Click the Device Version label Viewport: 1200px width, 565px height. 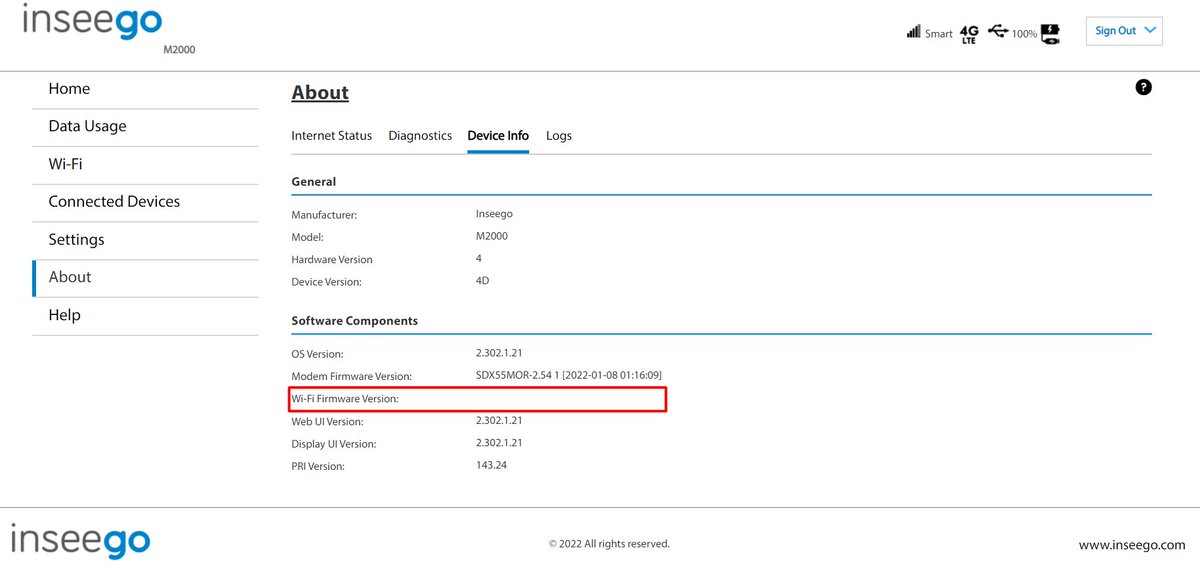click(x=326, y=282)
